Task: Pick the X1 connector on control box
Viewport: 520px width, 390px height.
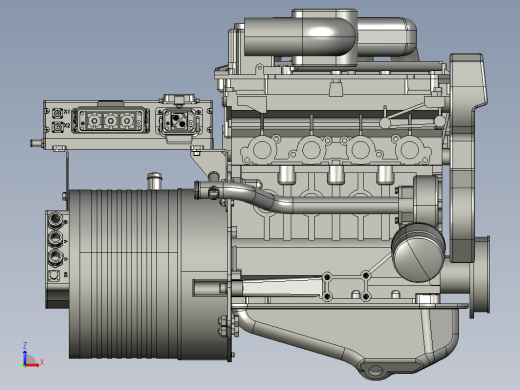Action: tap(58, 113)
